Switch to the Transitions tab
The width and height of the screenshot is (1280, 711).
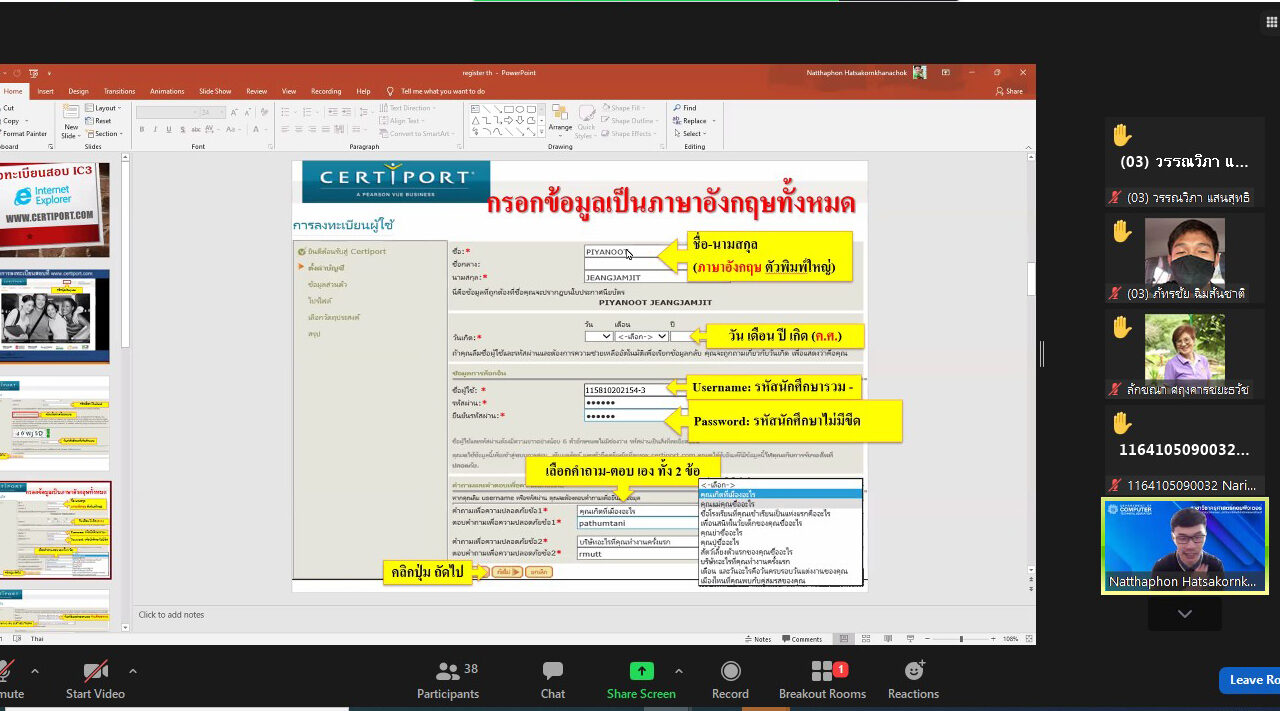[119, 91]
